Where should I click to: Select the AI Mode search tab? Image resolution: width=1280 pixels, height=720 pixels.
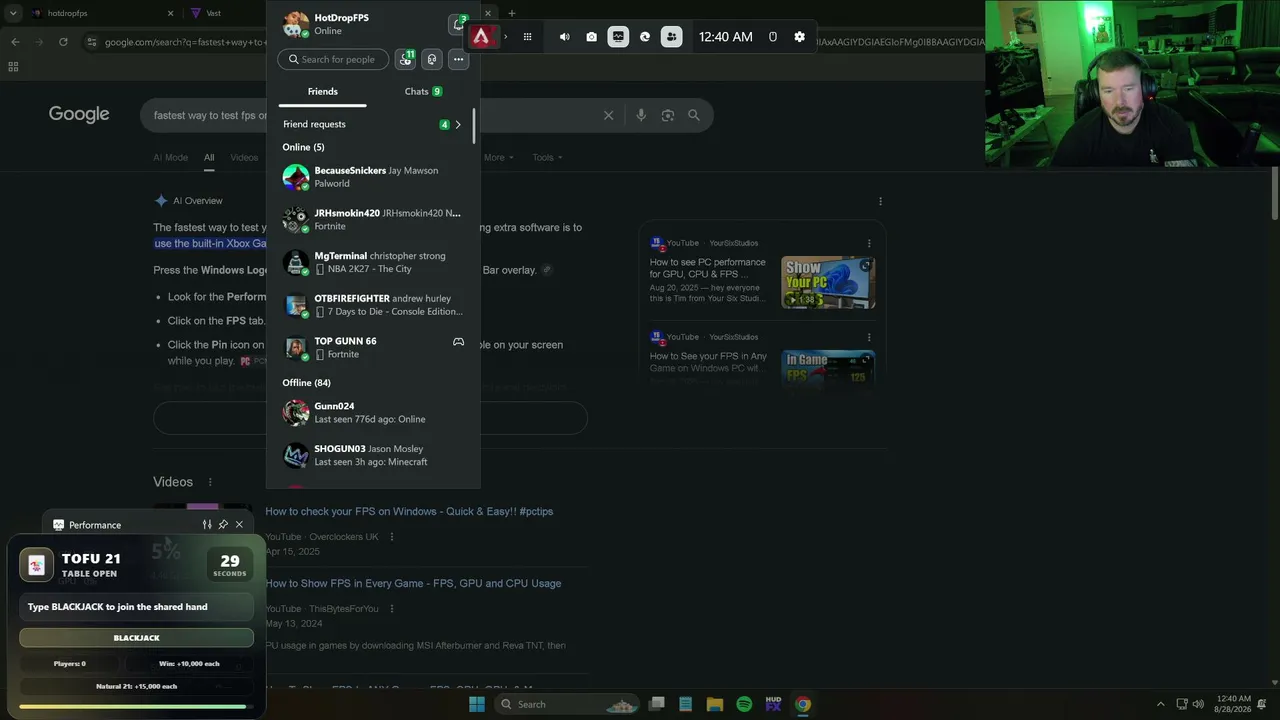[170, 157]
